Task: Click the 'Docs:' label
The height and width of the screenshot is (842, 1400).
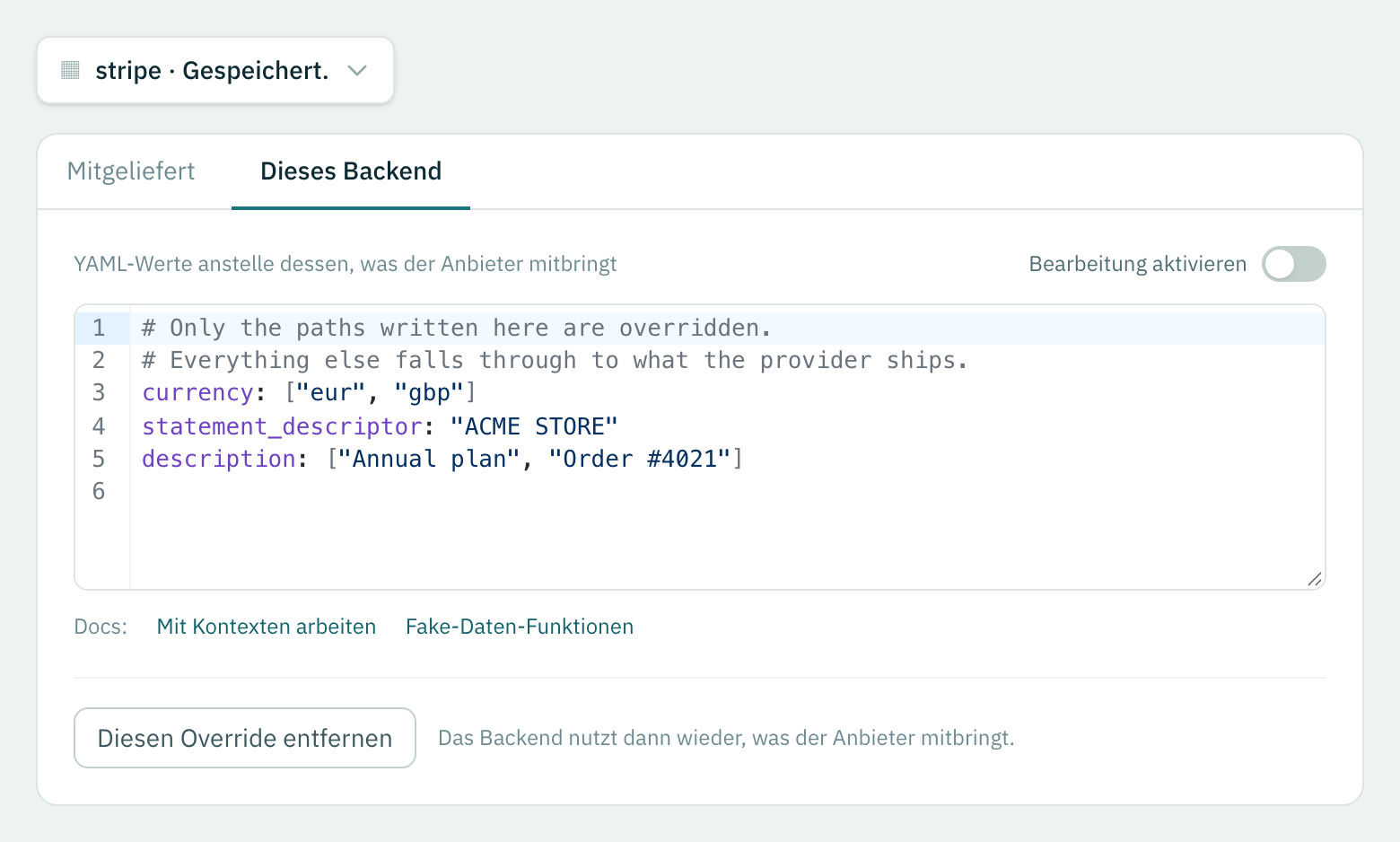Action: [101, 627]
